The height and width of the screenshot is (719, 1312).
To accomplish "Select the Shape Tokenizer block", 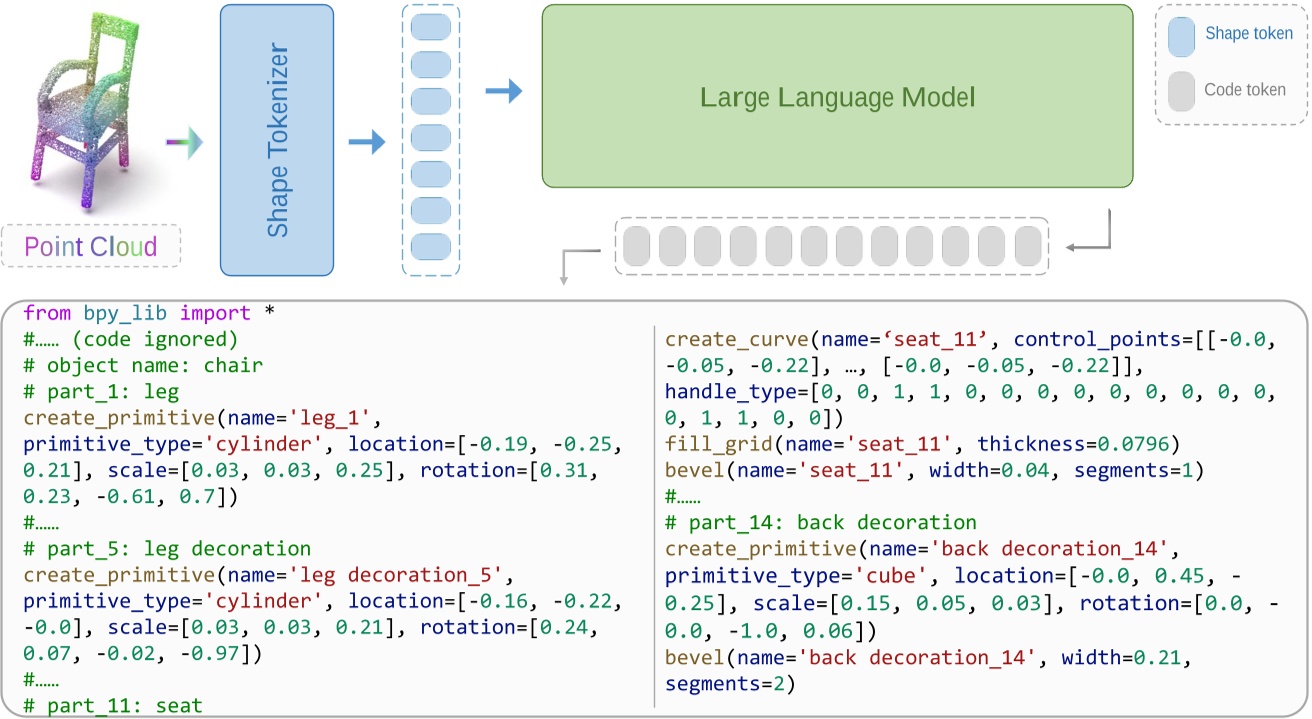I will (x=277, y=140).
